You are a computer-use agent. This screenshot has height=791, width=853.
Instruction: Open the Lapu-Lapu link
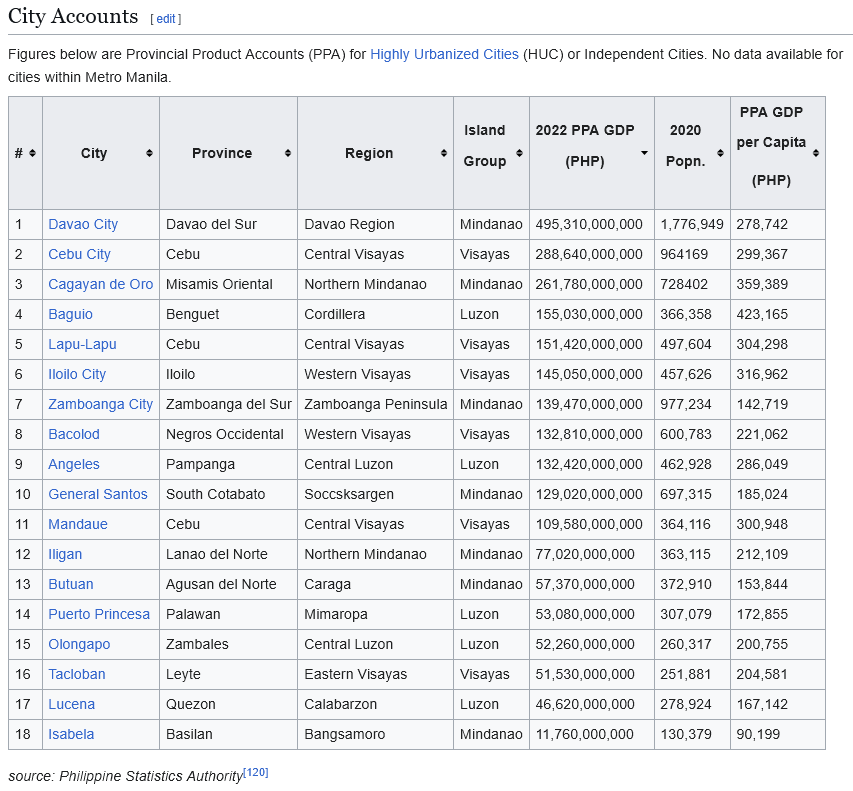click(82, 344)
